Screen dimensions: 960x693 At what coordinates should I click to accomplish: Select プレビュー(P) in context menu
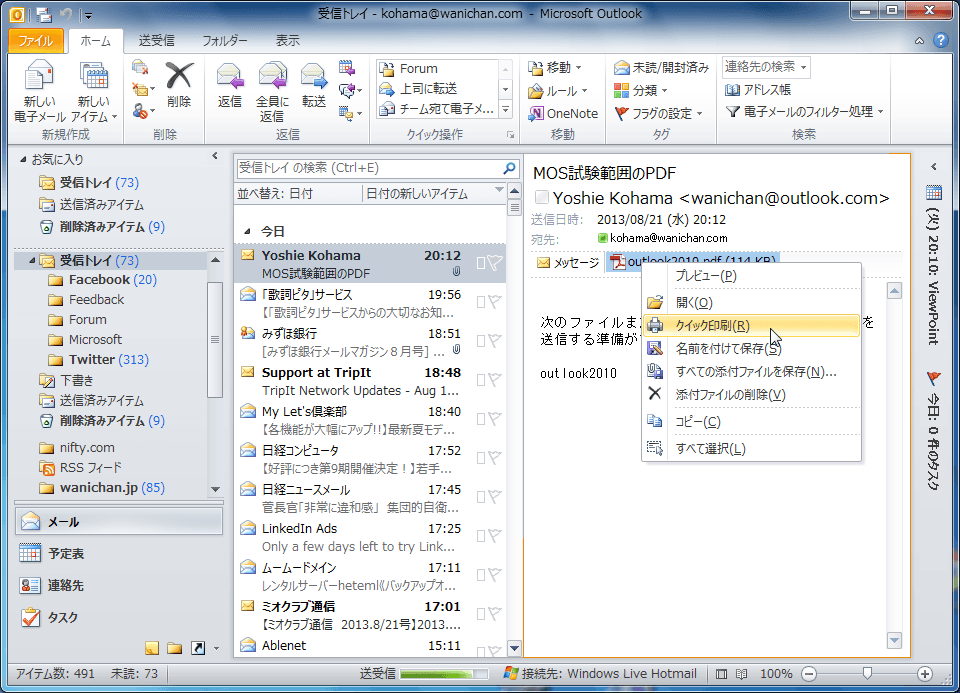click(x=751, y=276)
